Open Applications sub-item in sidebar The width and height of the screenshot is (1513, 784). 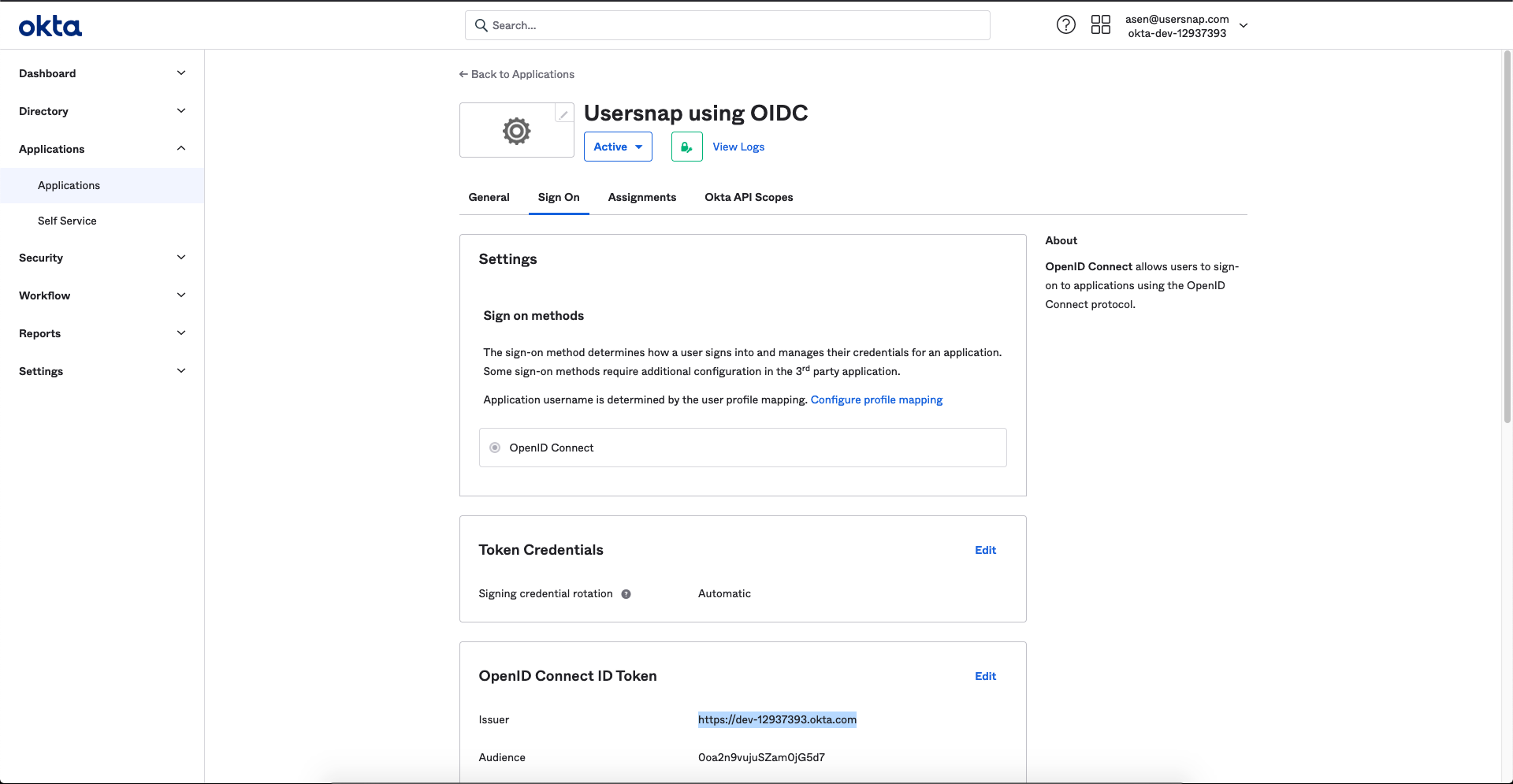[x=102, y=185]
